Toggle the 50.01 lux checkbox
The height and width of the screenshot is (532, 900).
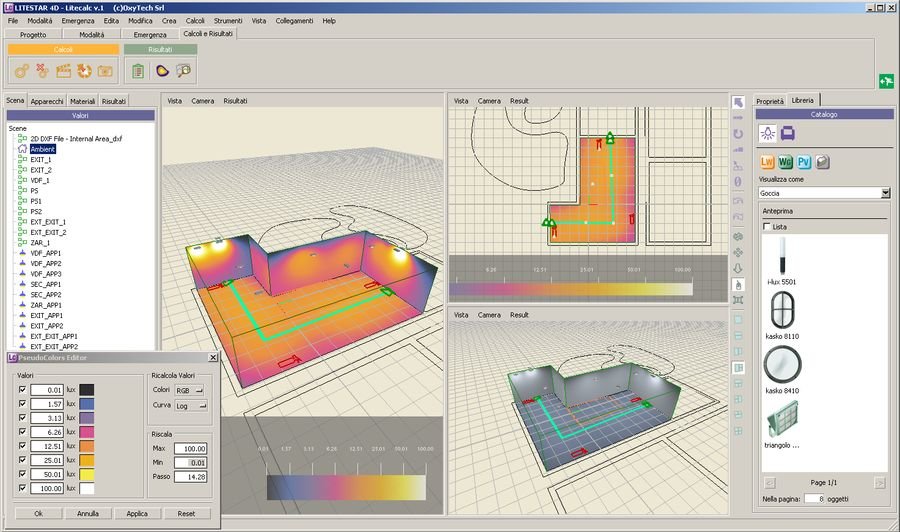point(22,474)
